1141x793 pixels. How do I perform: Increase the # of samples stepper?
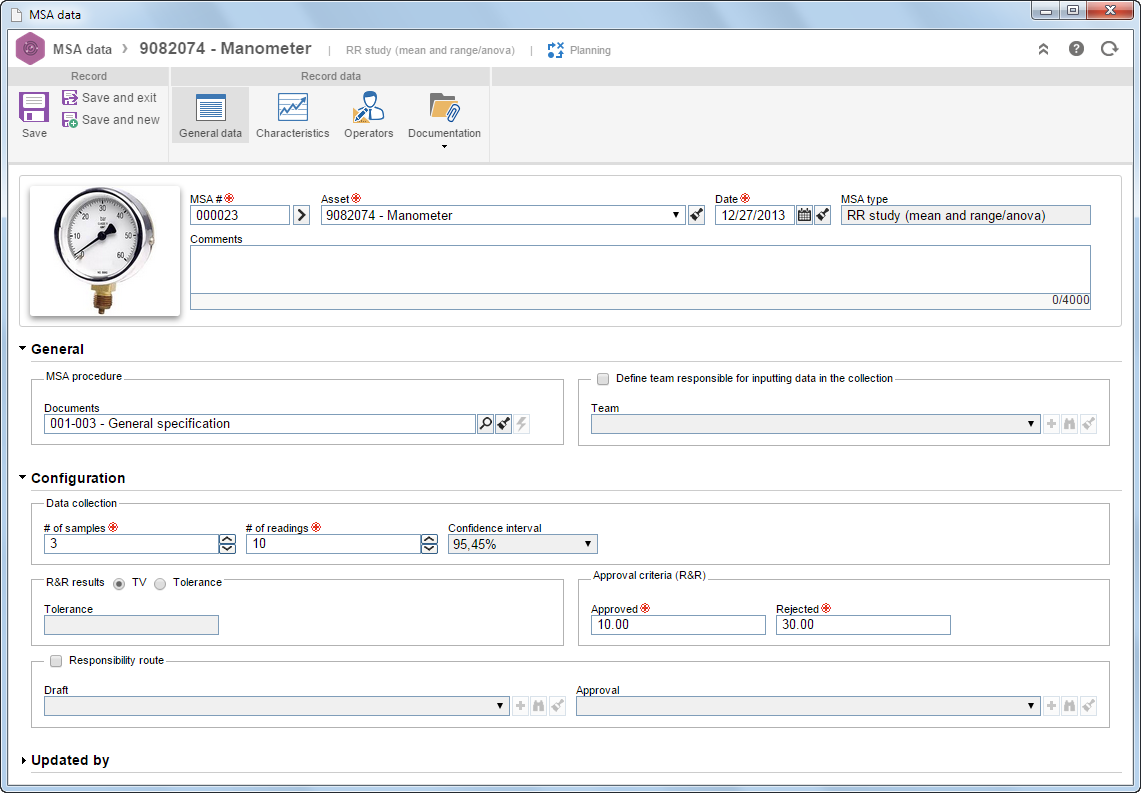coord(227,540)
